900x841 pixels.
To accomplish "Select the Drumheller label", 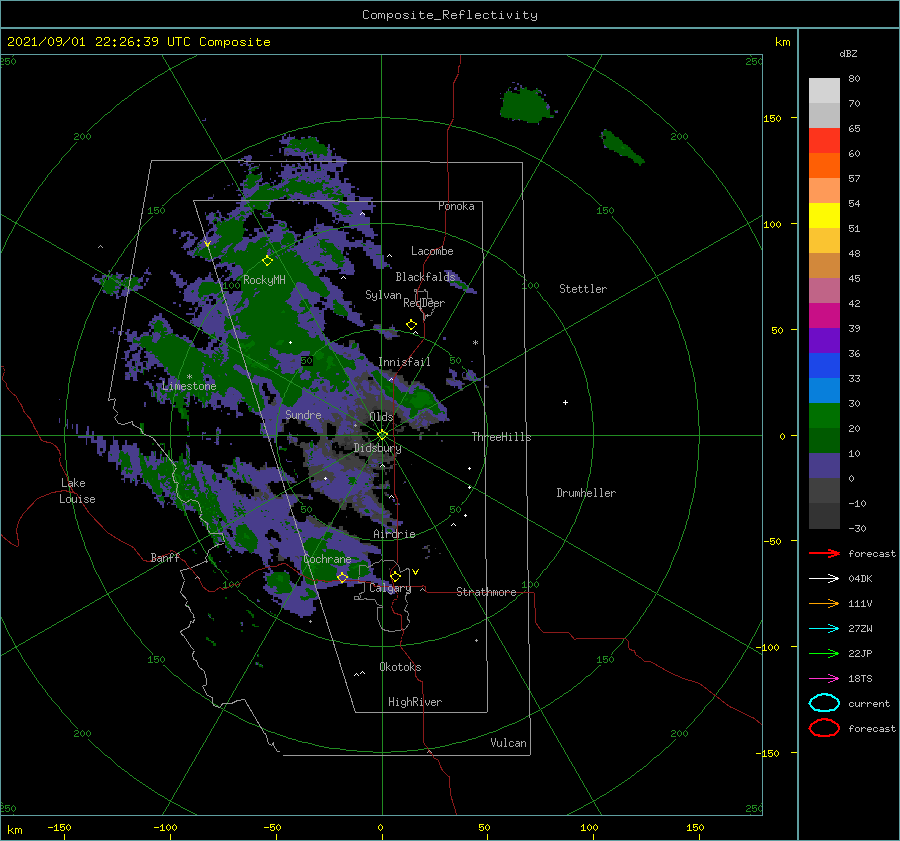I will pyautogui.click(x=586, y=493).
